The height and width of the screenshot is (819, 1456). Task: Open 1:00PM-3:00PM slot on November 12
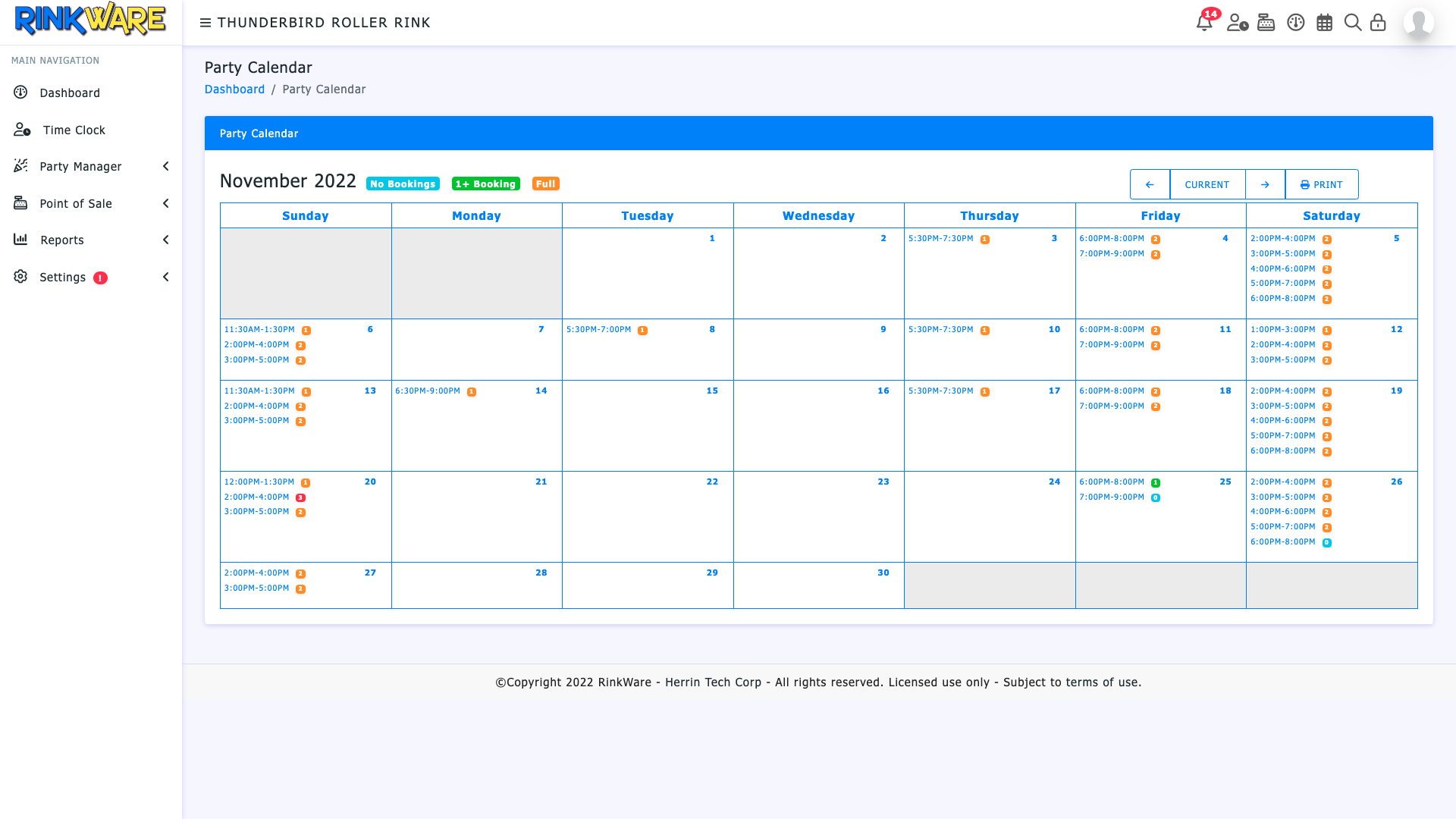click(x=1282, y=329)
